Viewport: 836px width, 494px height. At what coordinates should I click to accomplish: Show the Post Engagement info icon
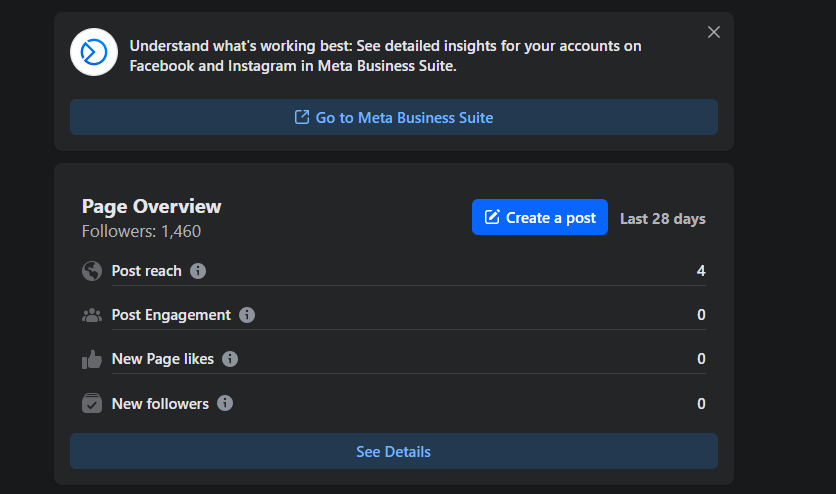[x=247, y=315]
